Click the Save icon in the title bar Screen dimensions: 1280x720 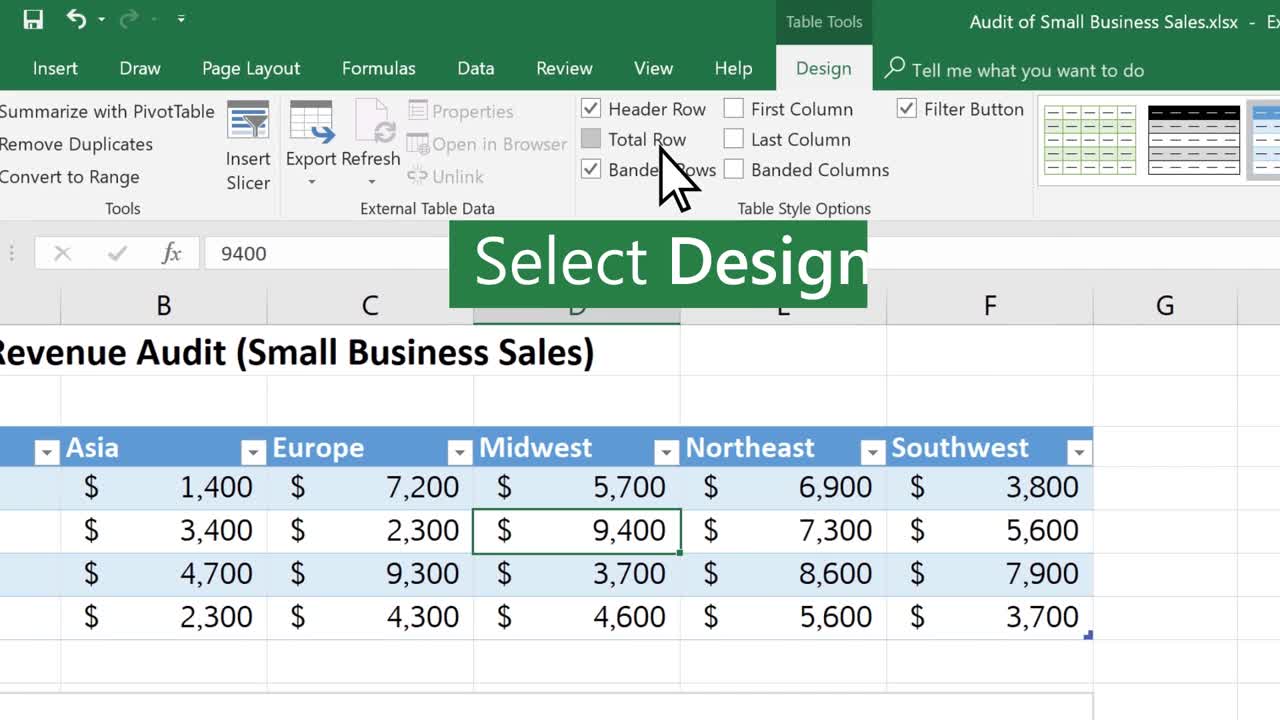coord(33,19)
